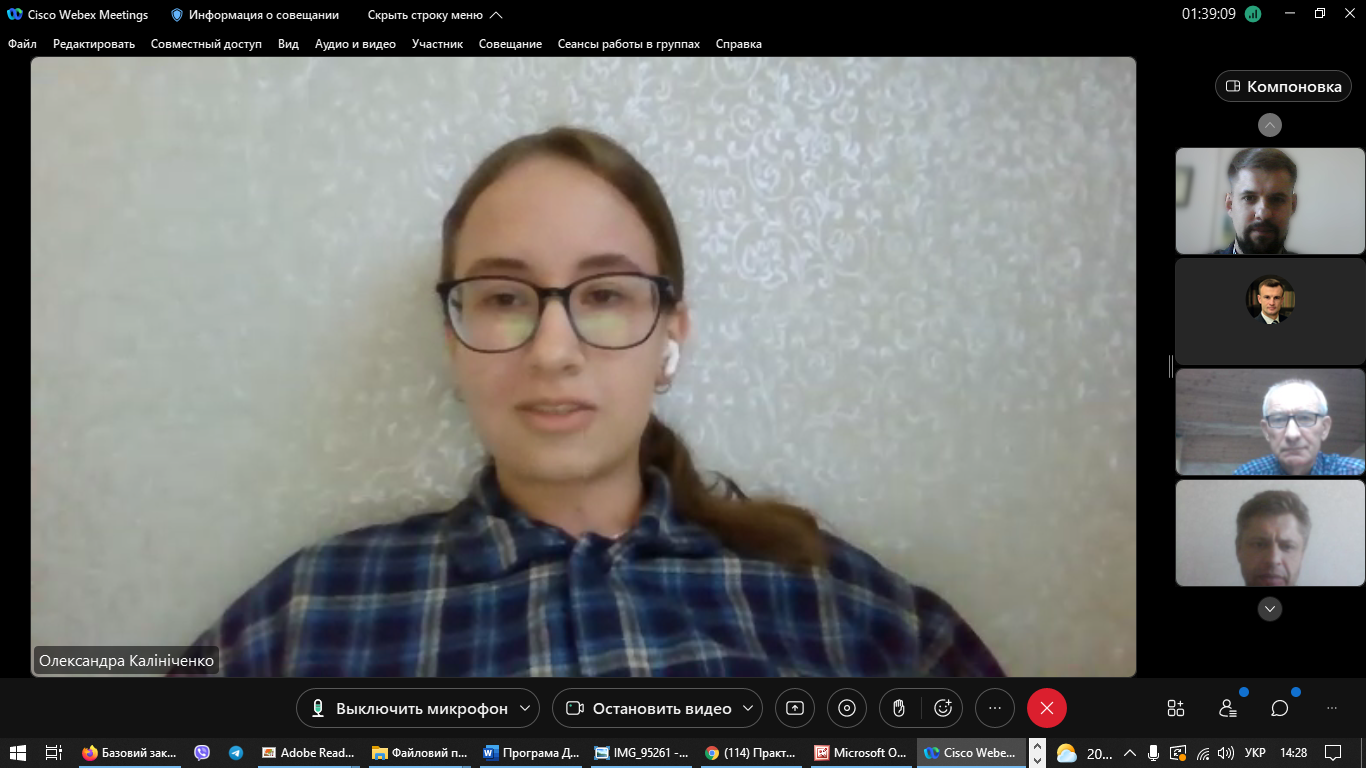This screenshot has height=768, width=1366.
Task: Click the share content icon
Action: coord(795,708)
